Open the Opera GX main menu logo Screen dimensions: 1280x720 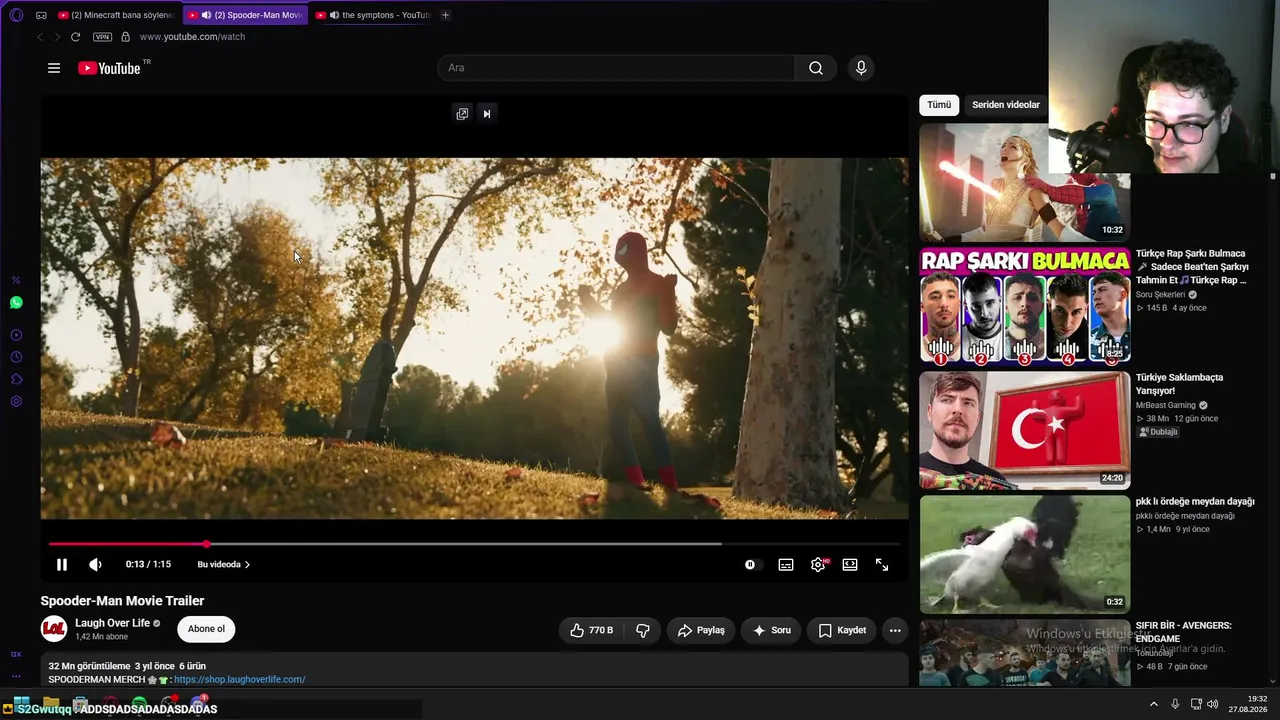pyautogui.click(x=16, y=15)
